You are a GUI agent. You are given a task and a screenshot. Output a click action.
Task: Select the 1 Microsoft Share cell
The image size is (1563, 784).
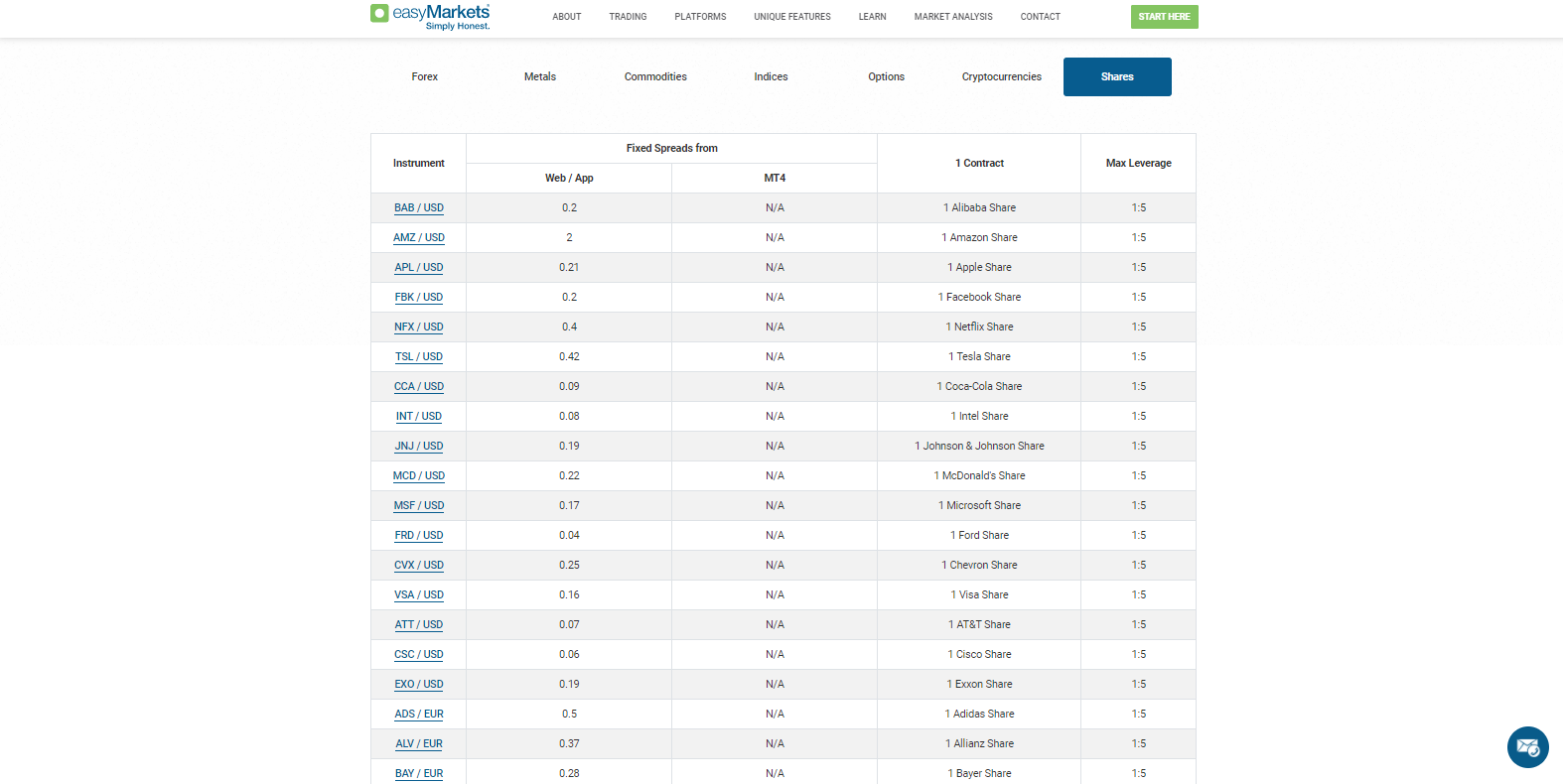[x=980, y=505]
